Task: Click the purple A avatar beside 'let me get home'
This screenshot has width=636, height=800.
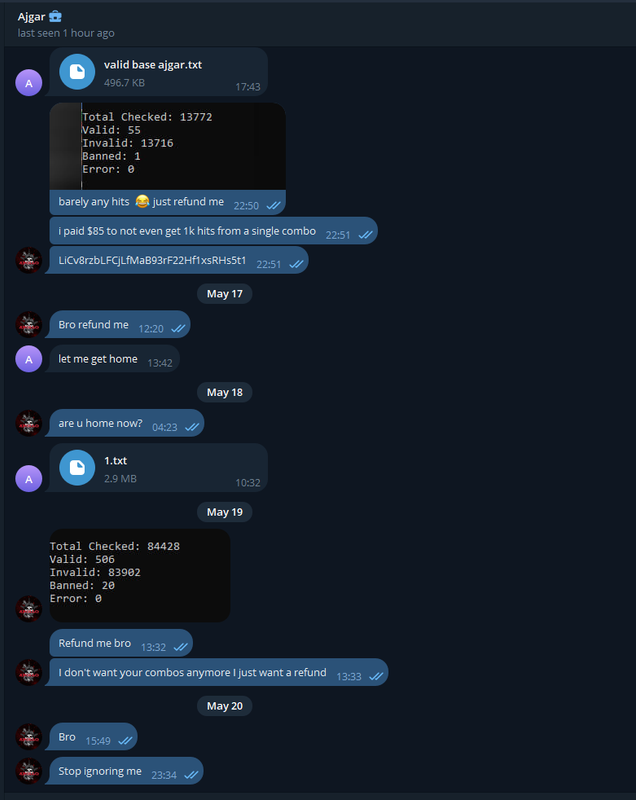Action: point(29,359)
